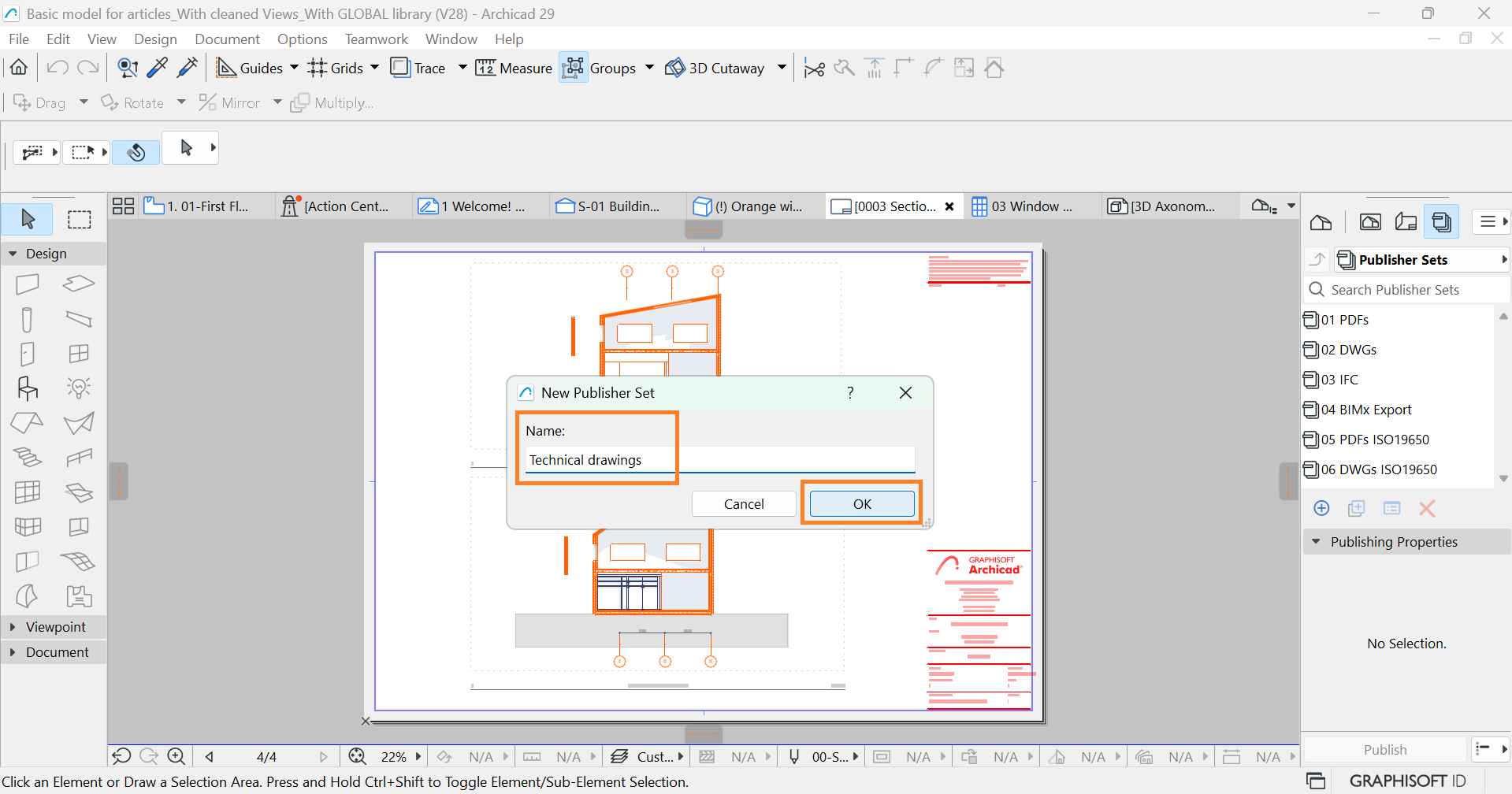Click OK in New Publisher Set dialog
This screenshot has height=794, width=1512.
862,504
